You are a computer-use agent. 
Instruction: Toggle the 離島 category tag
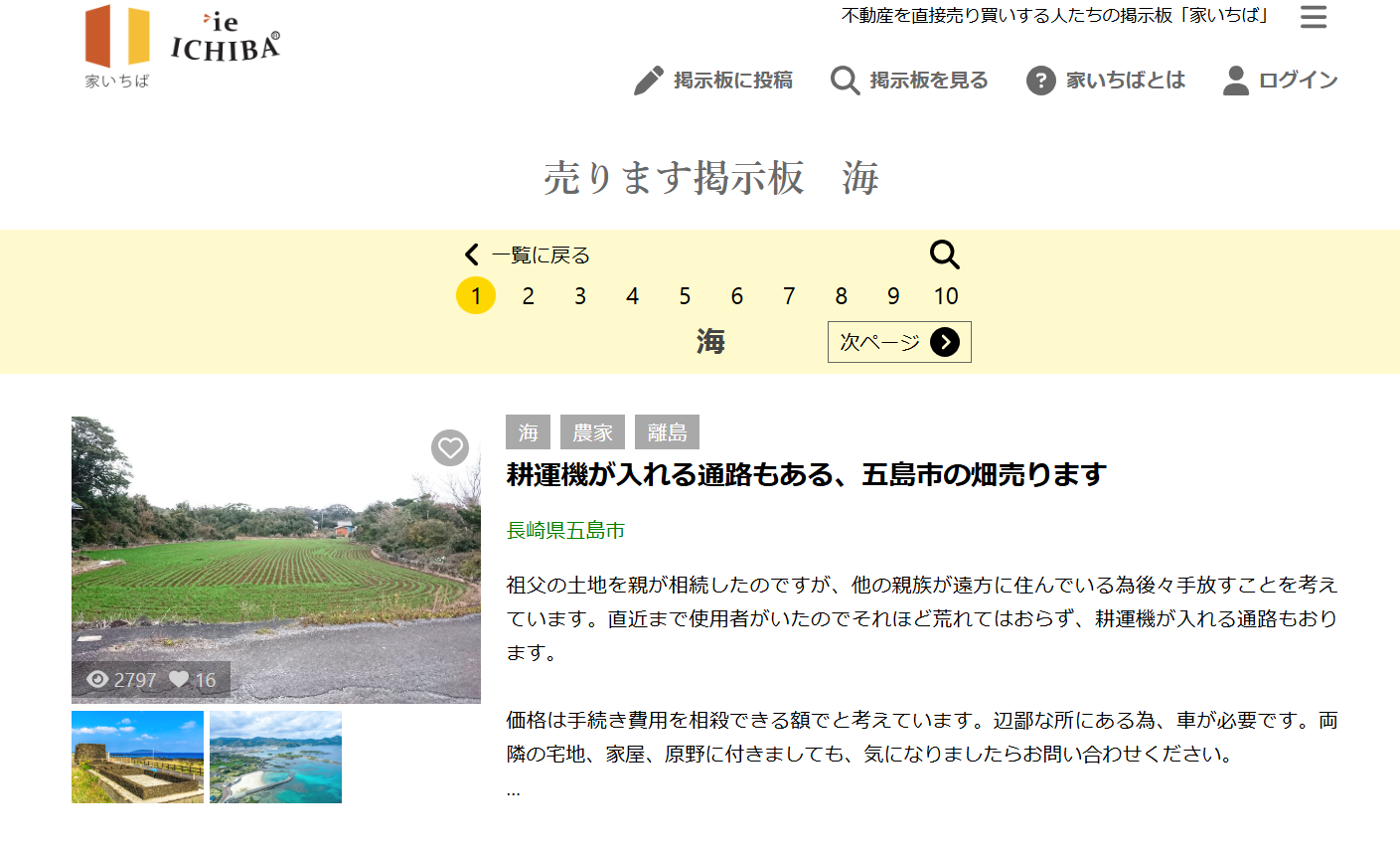point(667,431)
